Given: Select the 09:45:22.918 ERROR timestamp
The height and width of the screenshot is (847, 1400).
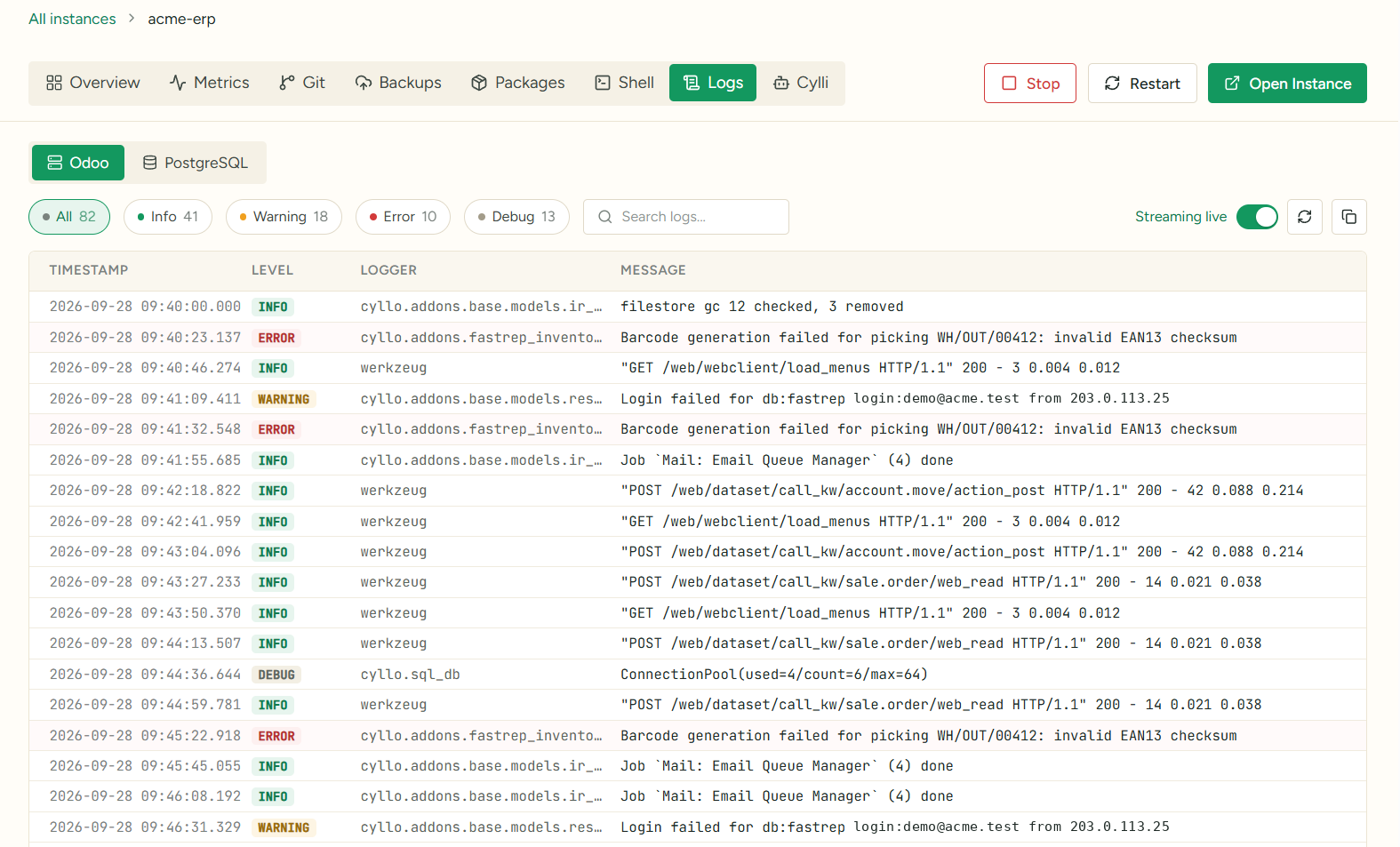Looking at the screenshot, I should click(x=145, y=736).
